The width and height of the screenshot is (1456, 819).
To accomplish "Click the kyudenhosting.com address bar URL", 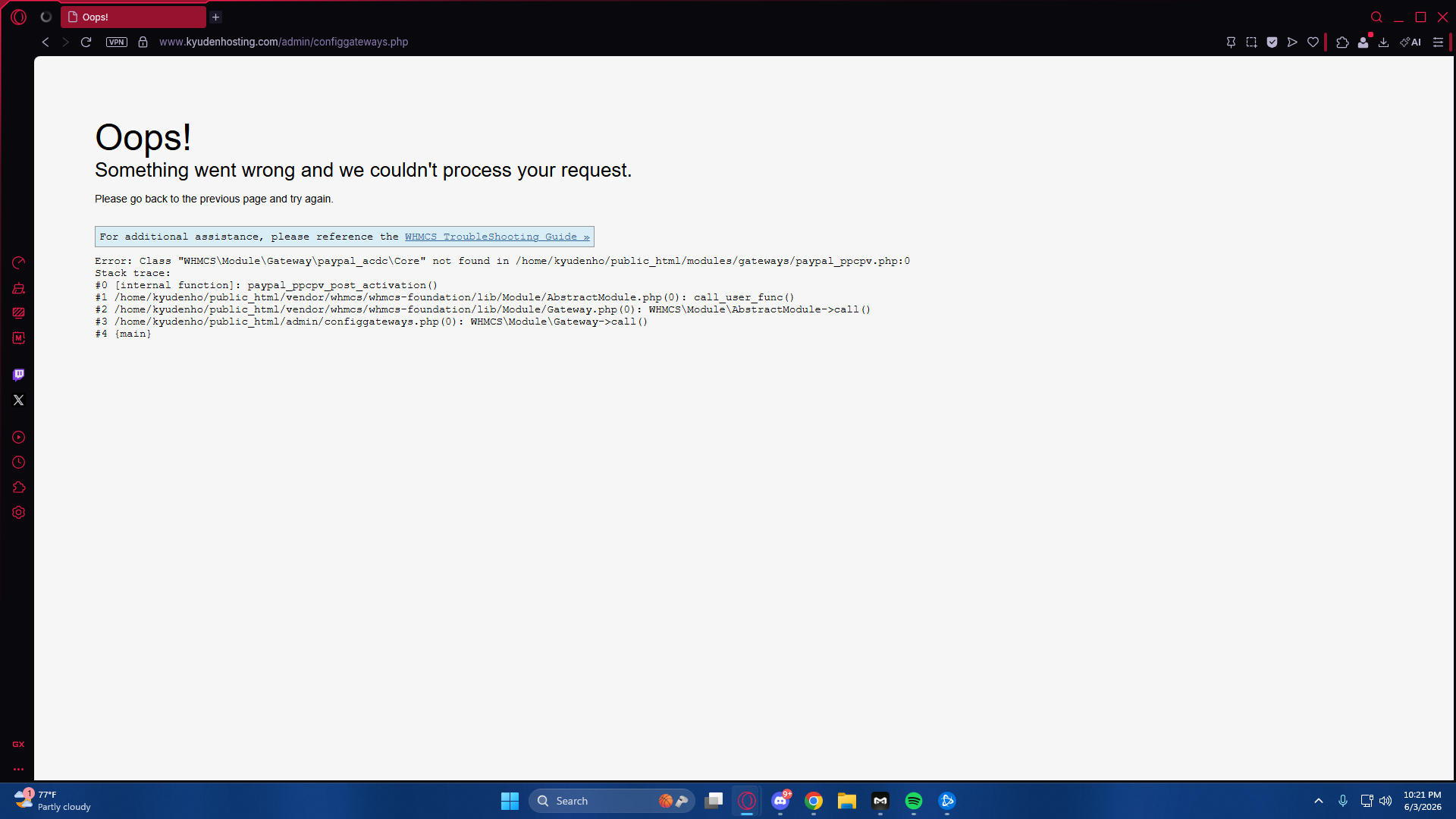I will coord(284,42).
